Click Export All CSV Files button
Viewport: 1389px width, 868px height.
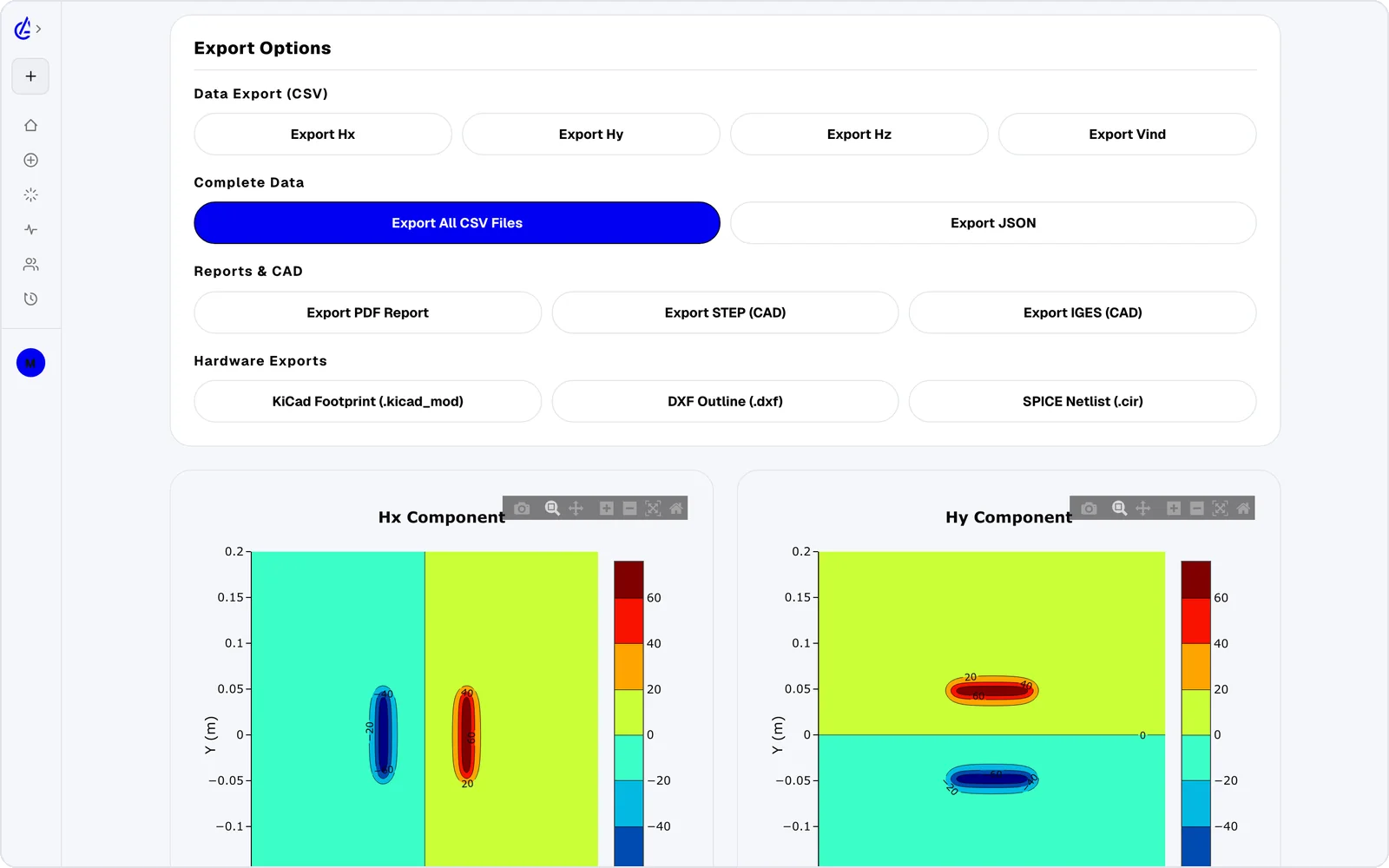[457, 223]
